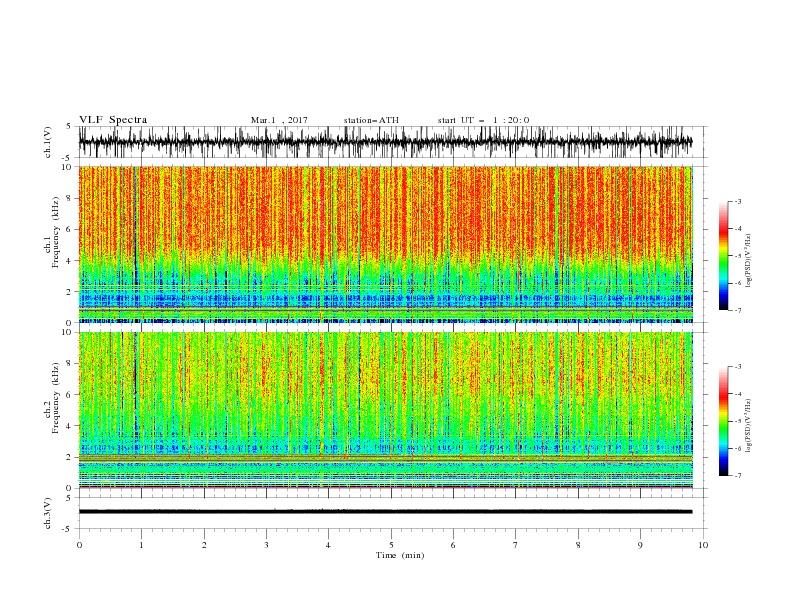Click the "-5" tick on ch.1(V) axis
The width and height of the screenshot is (792, 612).
click(x=67, y=158)
